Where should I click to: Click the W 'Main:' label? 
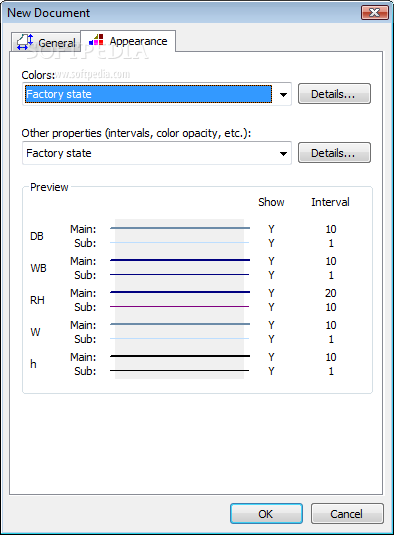(83, 325)
